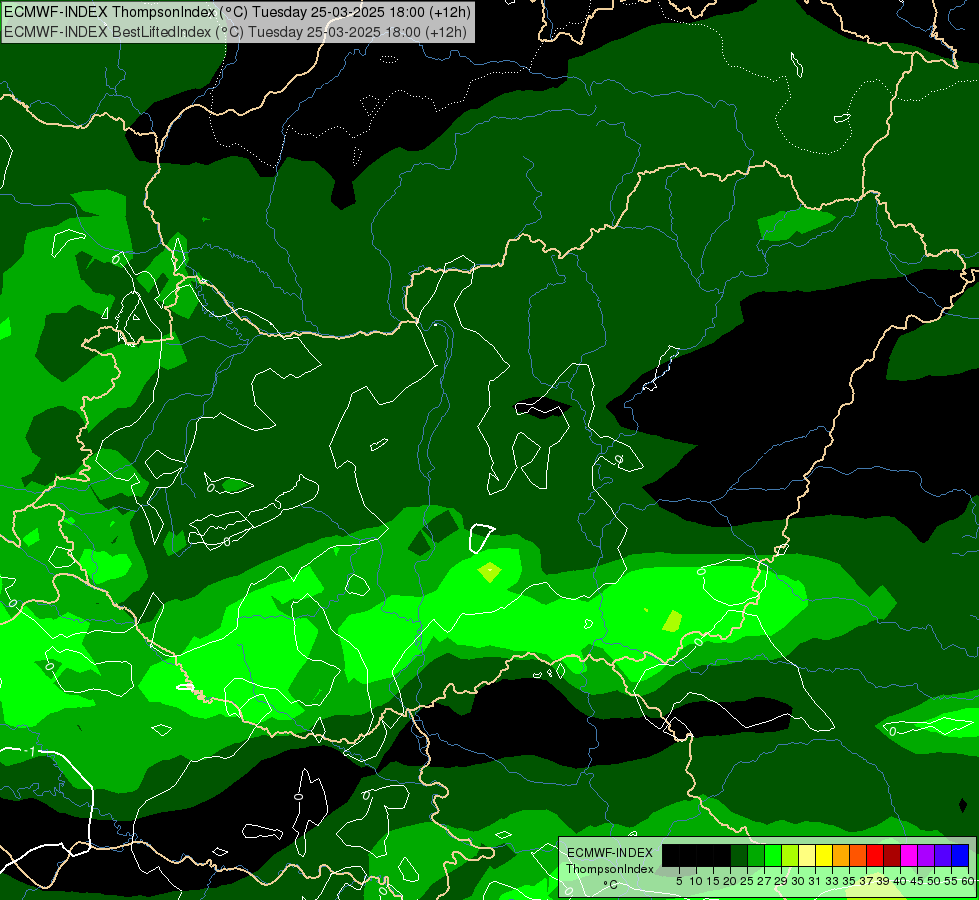979x900 pixels.
Task: Click the BestLiftedIndex header line at top
Action: [x=235, y=32]
